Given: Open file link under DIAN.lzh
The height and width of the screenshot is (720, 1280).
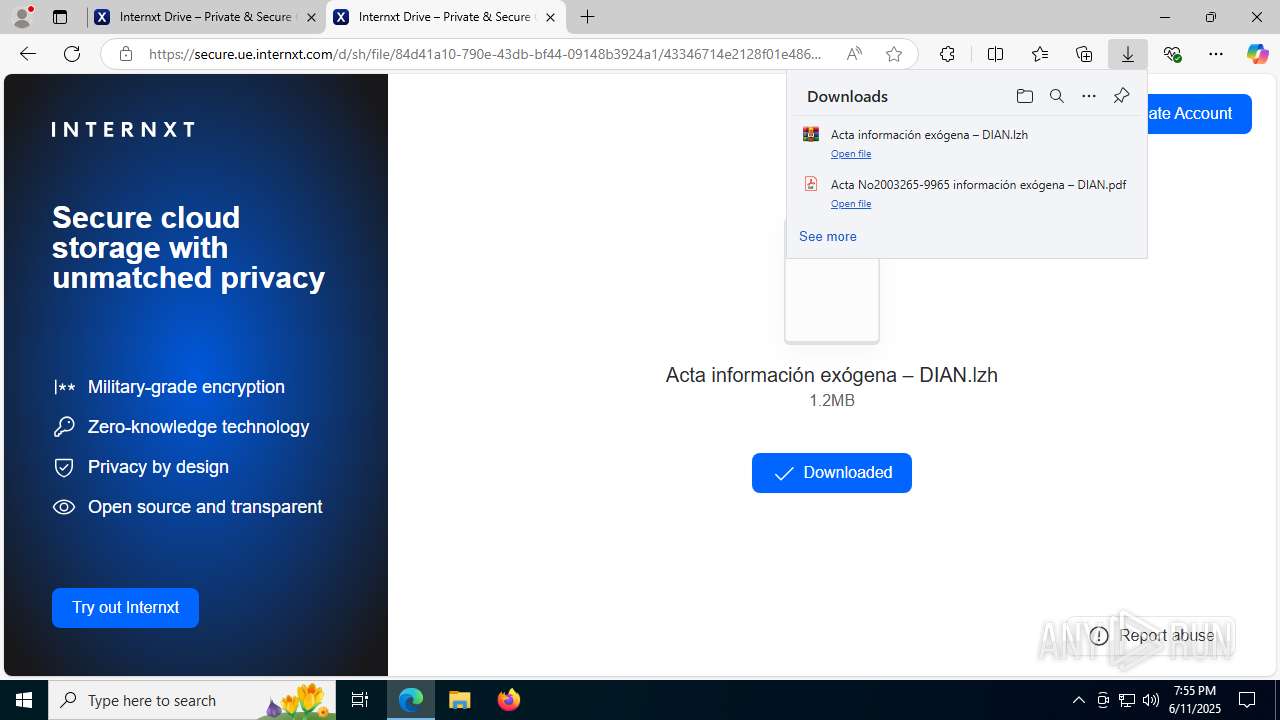Looking at the screenshot, I should (x=851, y=153).
